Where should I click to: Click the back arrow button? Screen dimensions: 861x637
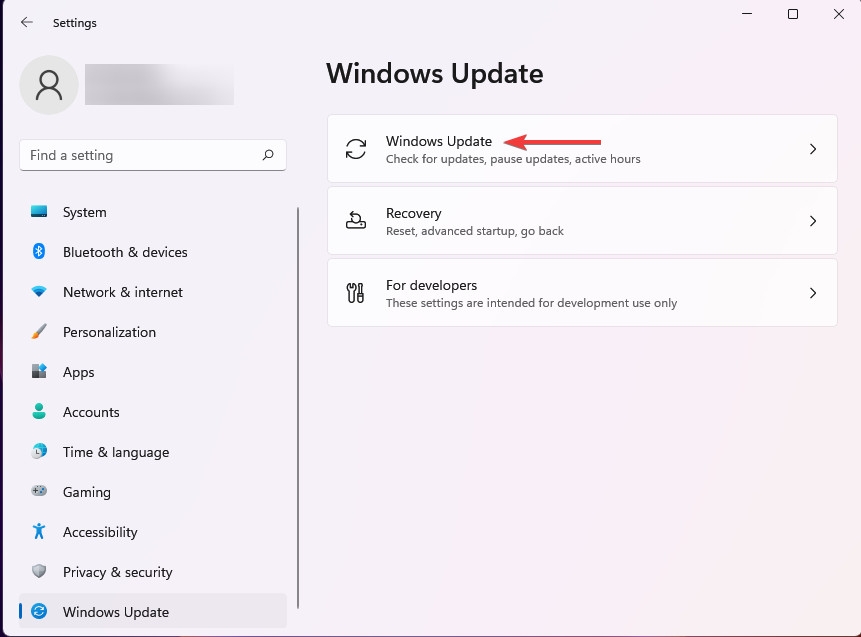click(x=26, y=22)
